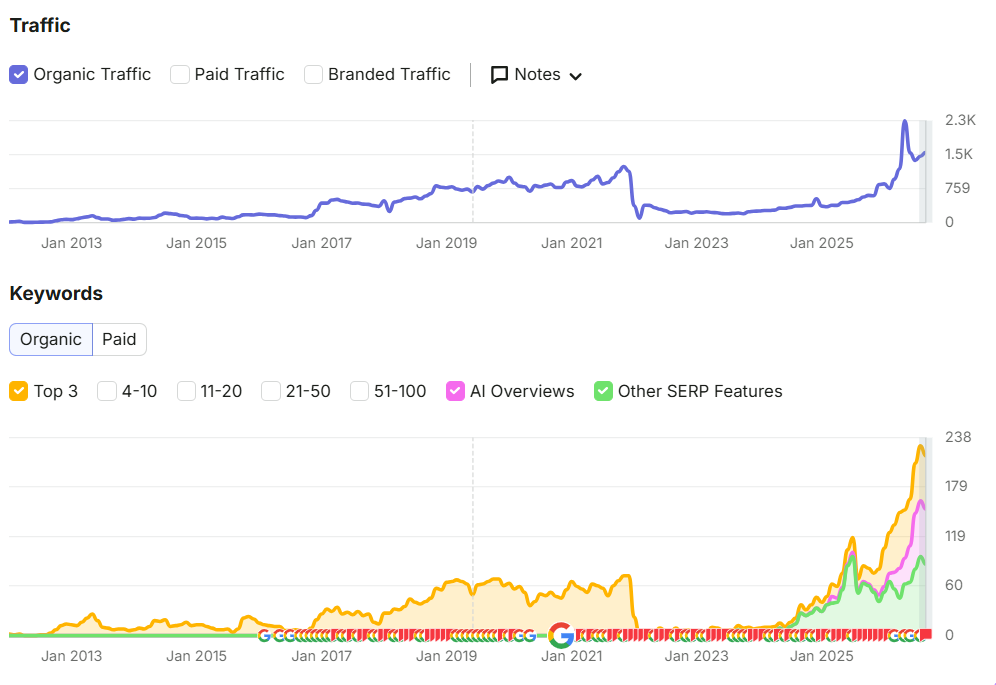Enable the Paid Traffic checkbox
The height and width of the screenshot is (685, 996).
tap(180, 74)
